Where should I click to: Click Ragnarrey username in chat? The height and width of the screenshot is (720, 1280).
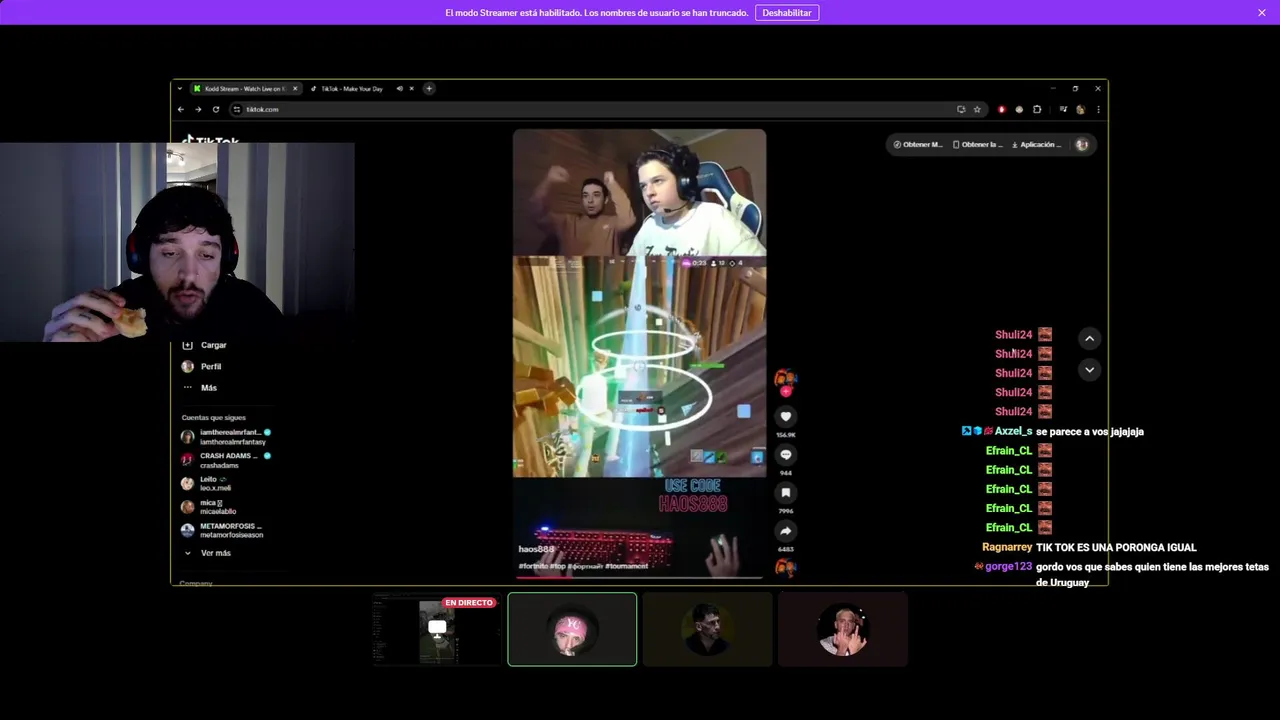pyautogui.click(x=1007, y=547)
